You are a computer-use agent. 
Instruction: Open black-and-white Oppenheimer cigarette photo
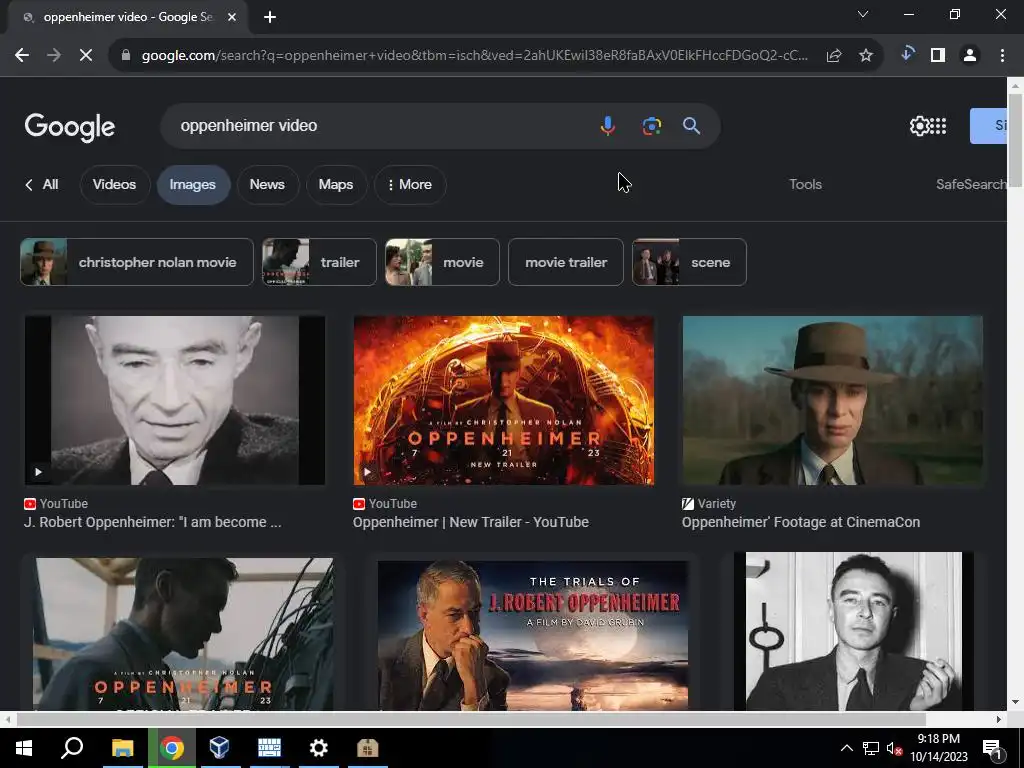[854, 631]
